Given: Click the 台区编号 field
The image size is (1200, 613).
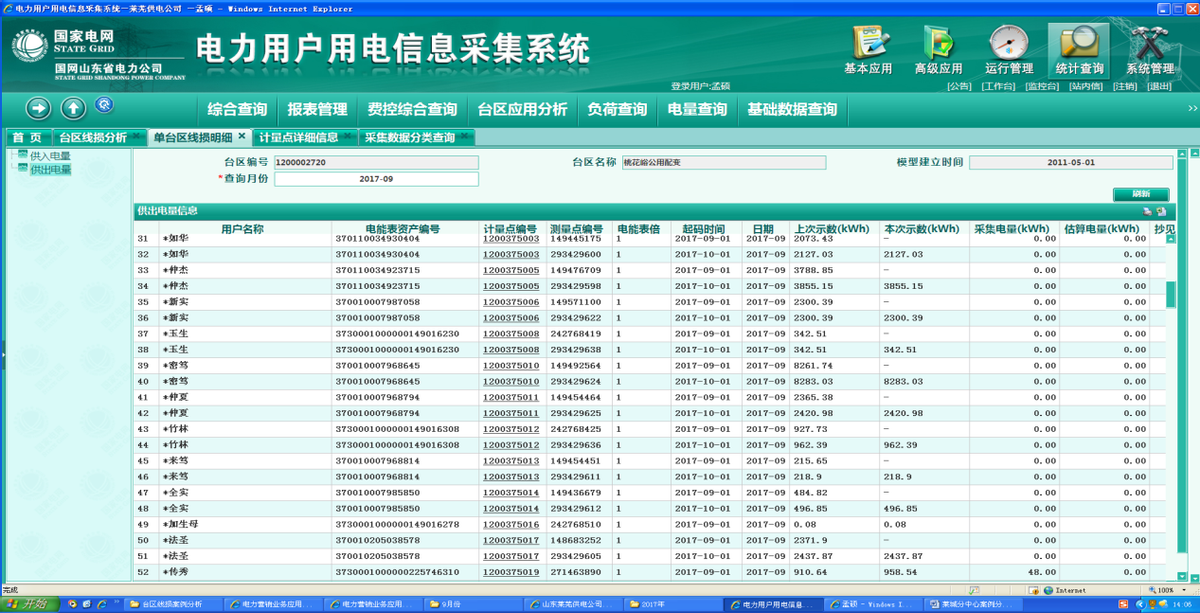Looking at the screenshot, I should pos(375,162).
